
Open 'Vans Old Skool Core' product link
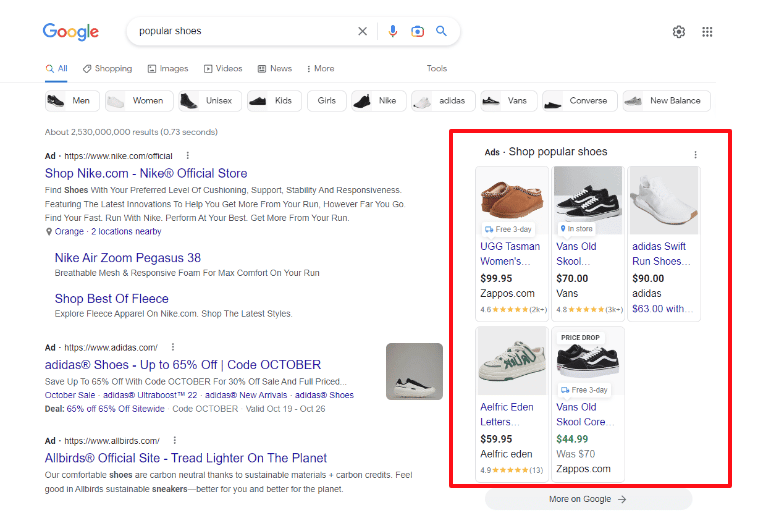(x=584, y=414)
